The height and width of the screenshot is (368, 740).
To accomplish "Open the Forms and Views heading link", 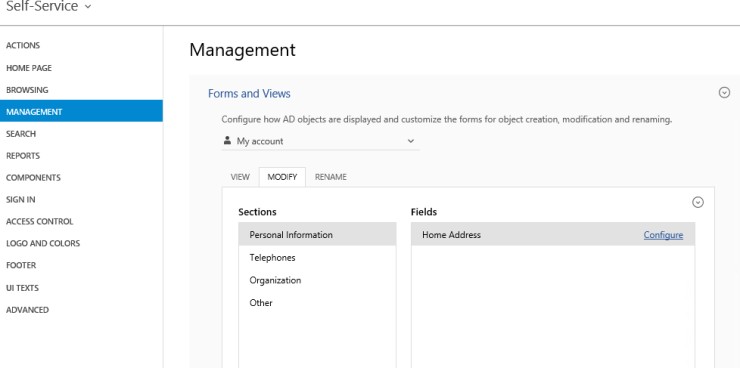I will (249, 93).
